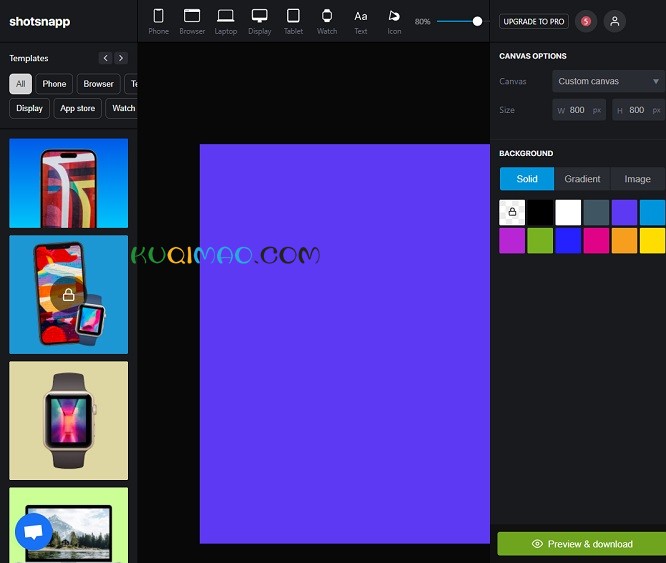Click the shotsnapp logo
Image resolution: width=666 pixels, height=563 pixels.
(x=40, y=21)
